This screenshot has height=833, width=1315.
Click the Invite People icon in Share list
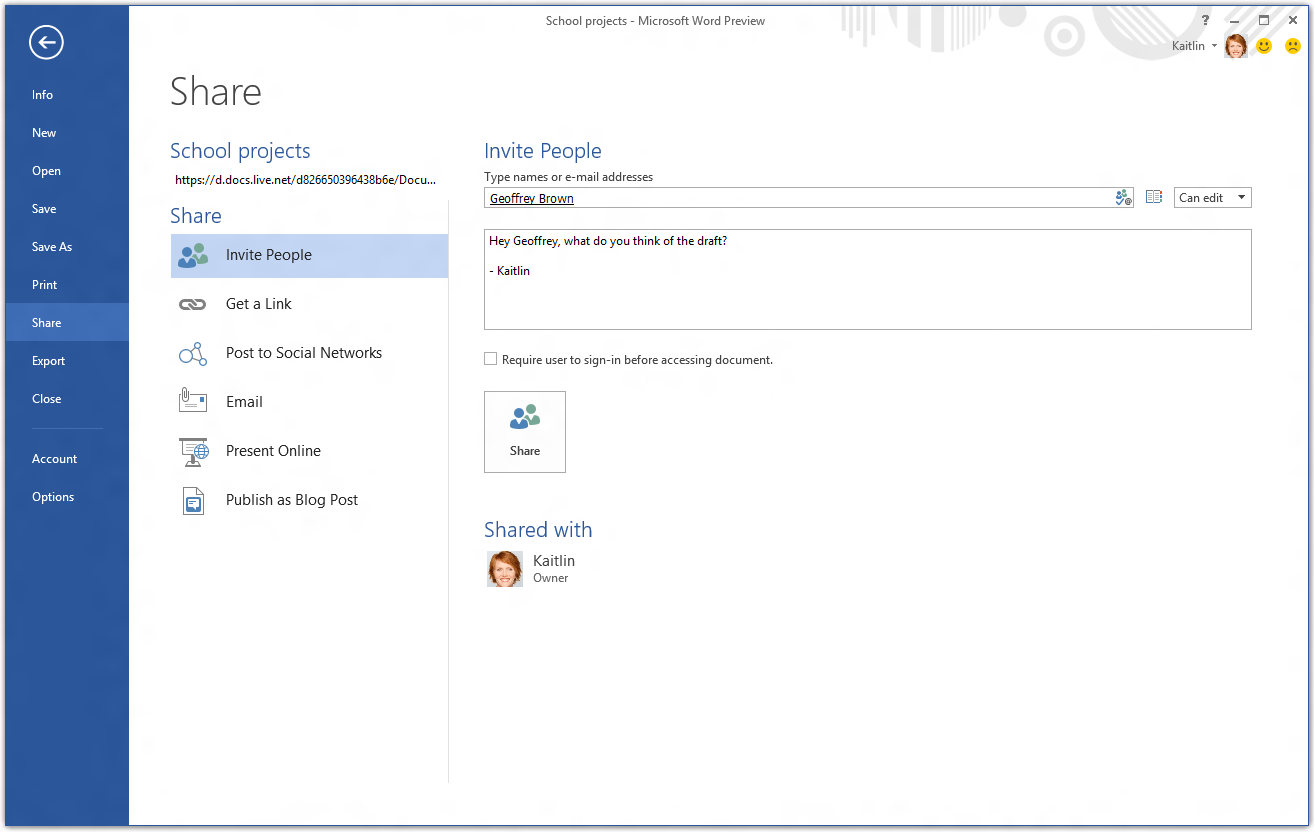[192, 255]
